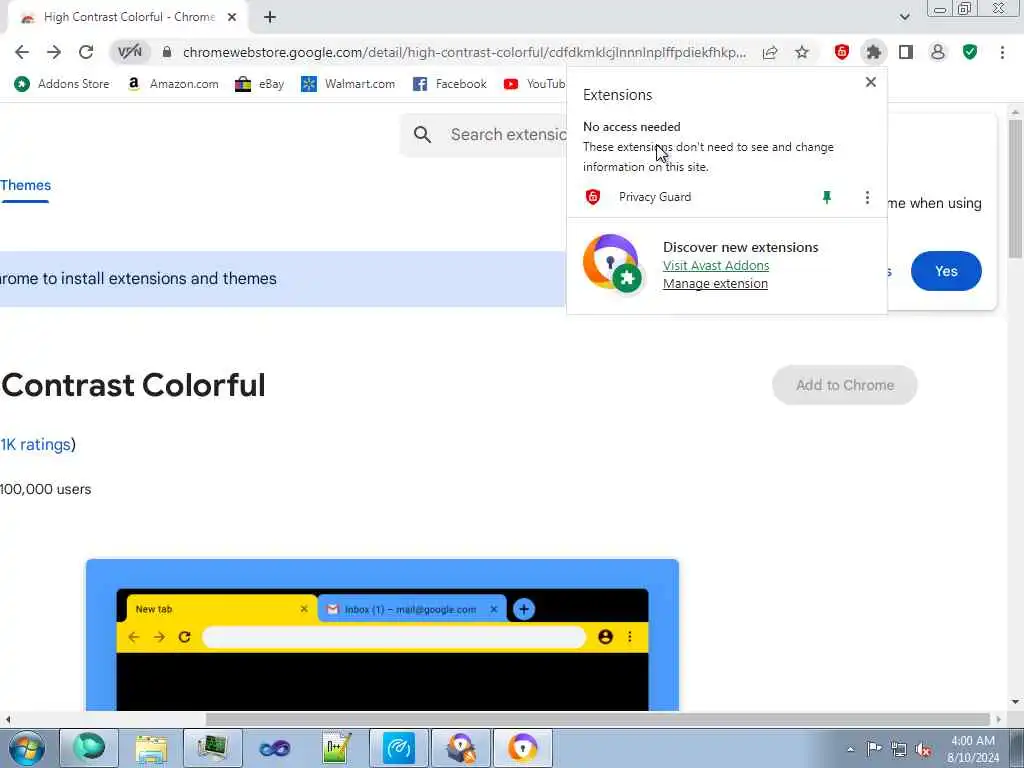
Task: Reload the current page
Action: pyautogui.click(x=86, y=52)
